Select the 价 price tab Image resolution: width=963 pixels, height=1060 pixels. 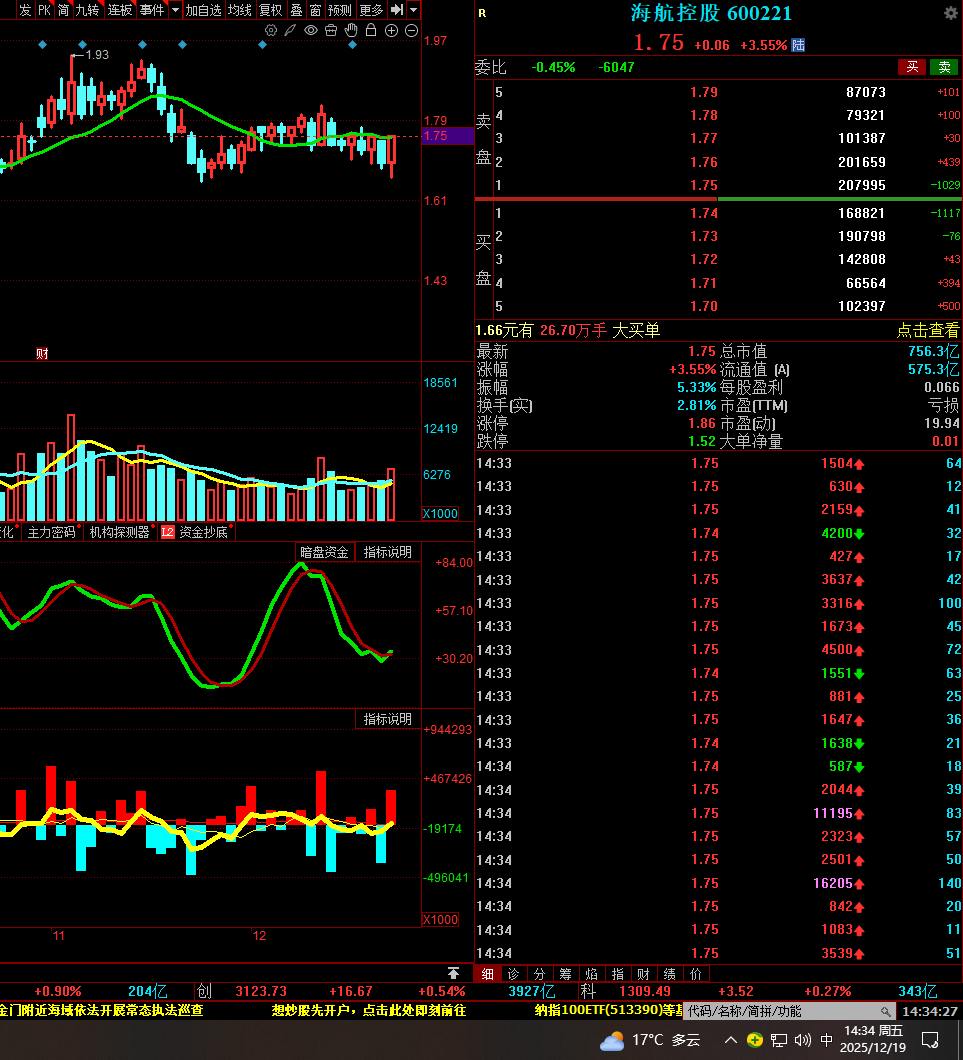point(696,973)
